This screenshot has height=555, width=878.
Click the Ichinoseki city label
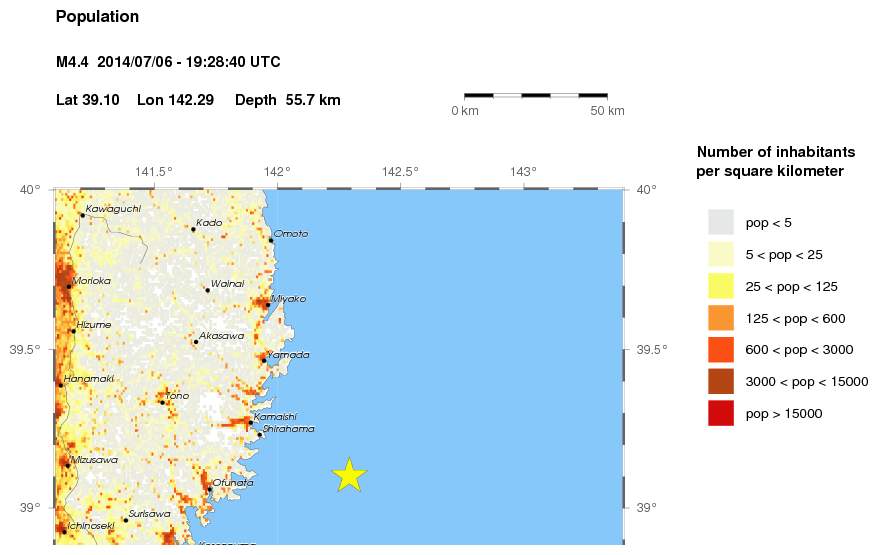click(x=91, y=525)
